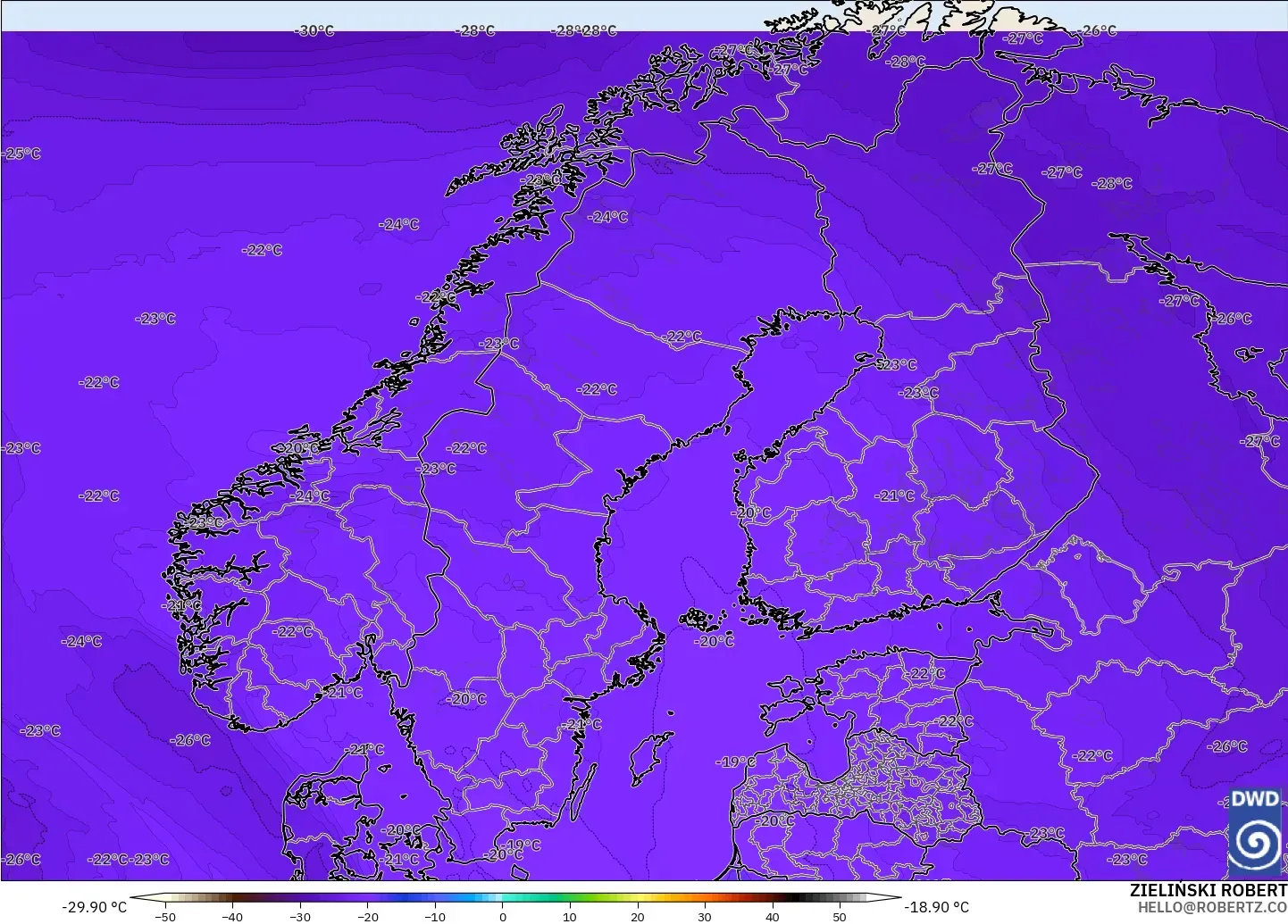The width and height of the screenshot is (1288, 924).
Task: Click the -19°C label in southern Sweden
Action: click(x=522, y=845)
